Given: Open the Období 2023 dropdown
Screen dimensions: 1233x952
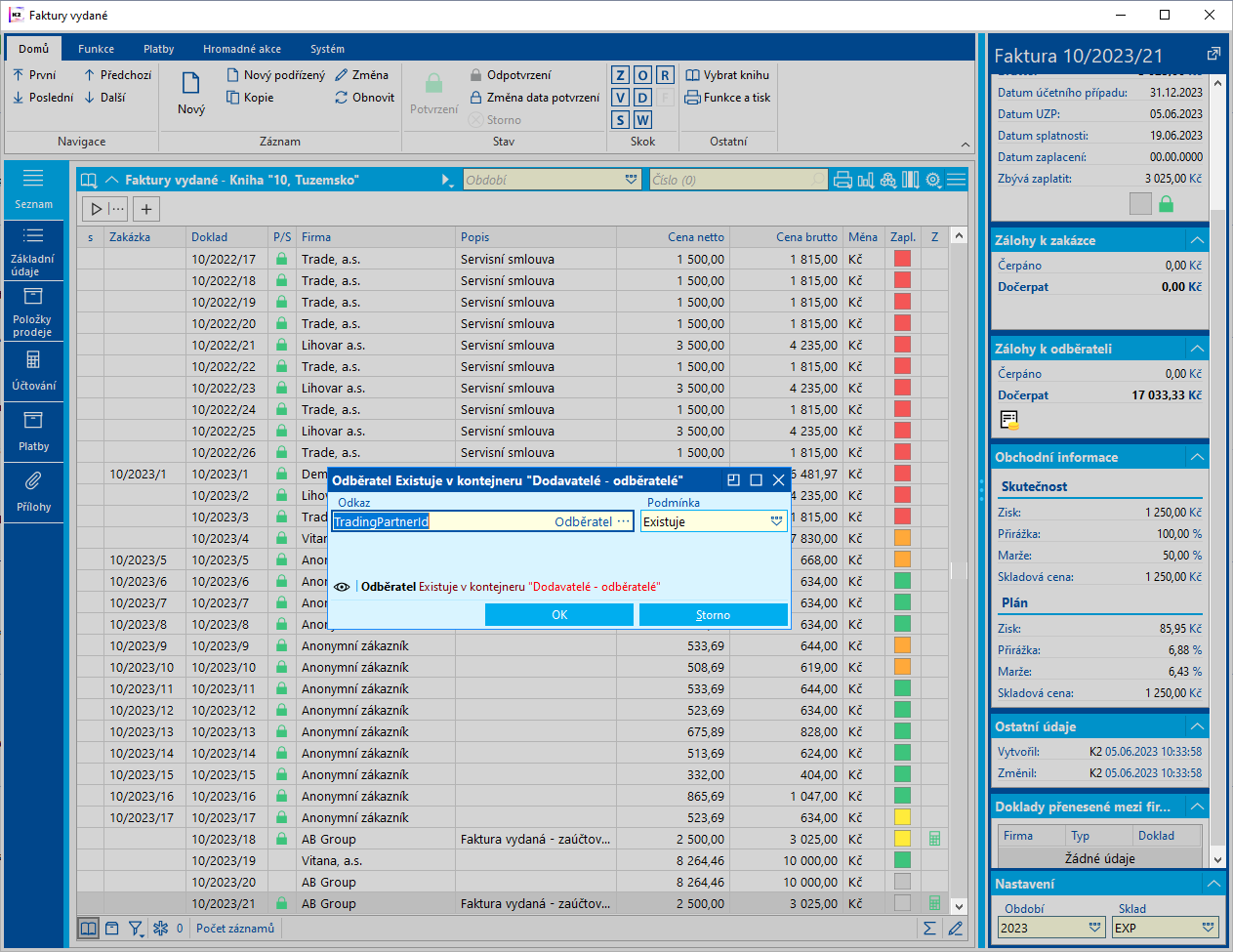Looking at the screenshot, I should pos(1094,928).
